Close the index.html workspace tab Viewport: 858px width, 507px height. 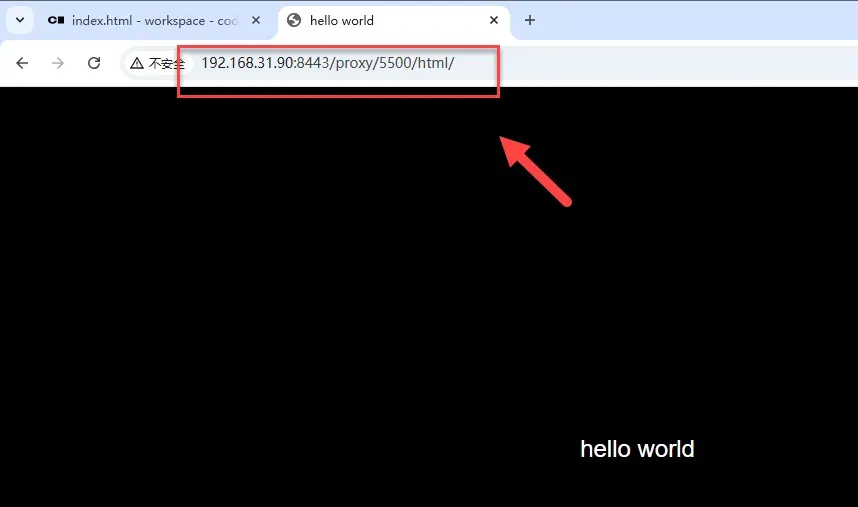tap(256, 20)
